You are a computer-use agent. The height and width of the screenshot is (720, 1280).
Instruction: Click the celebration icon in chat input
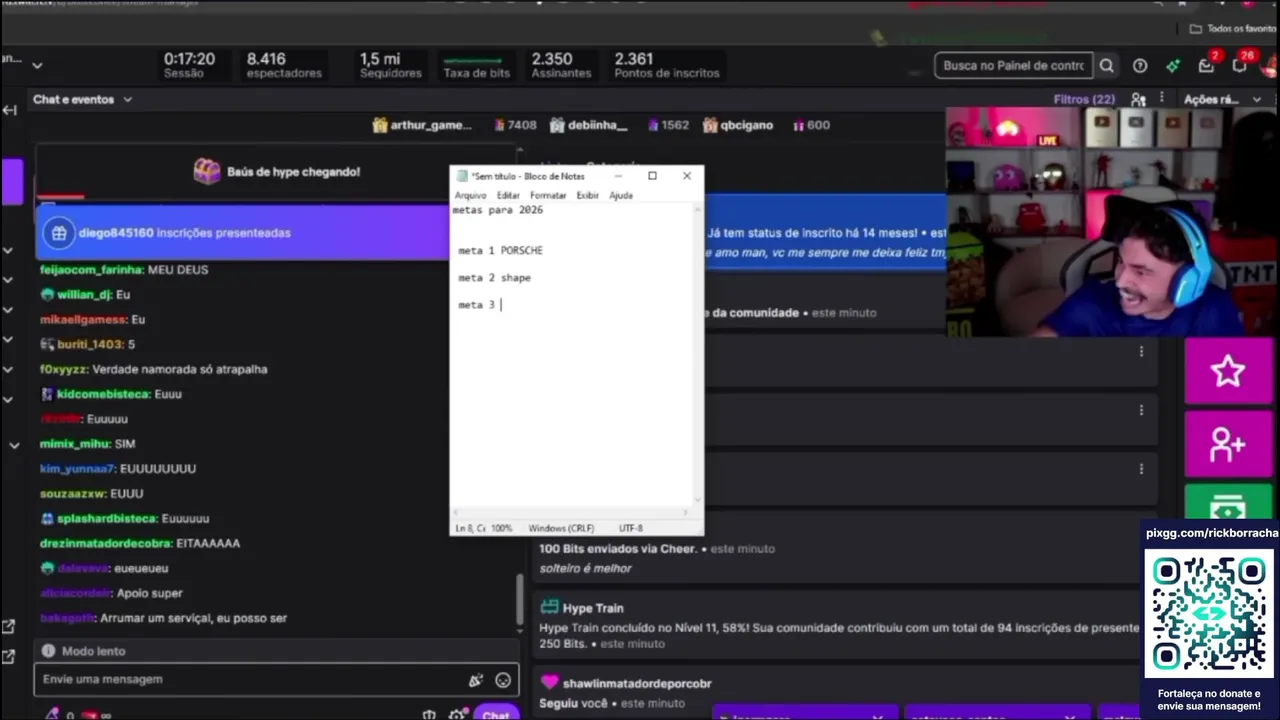click(476, 680)
